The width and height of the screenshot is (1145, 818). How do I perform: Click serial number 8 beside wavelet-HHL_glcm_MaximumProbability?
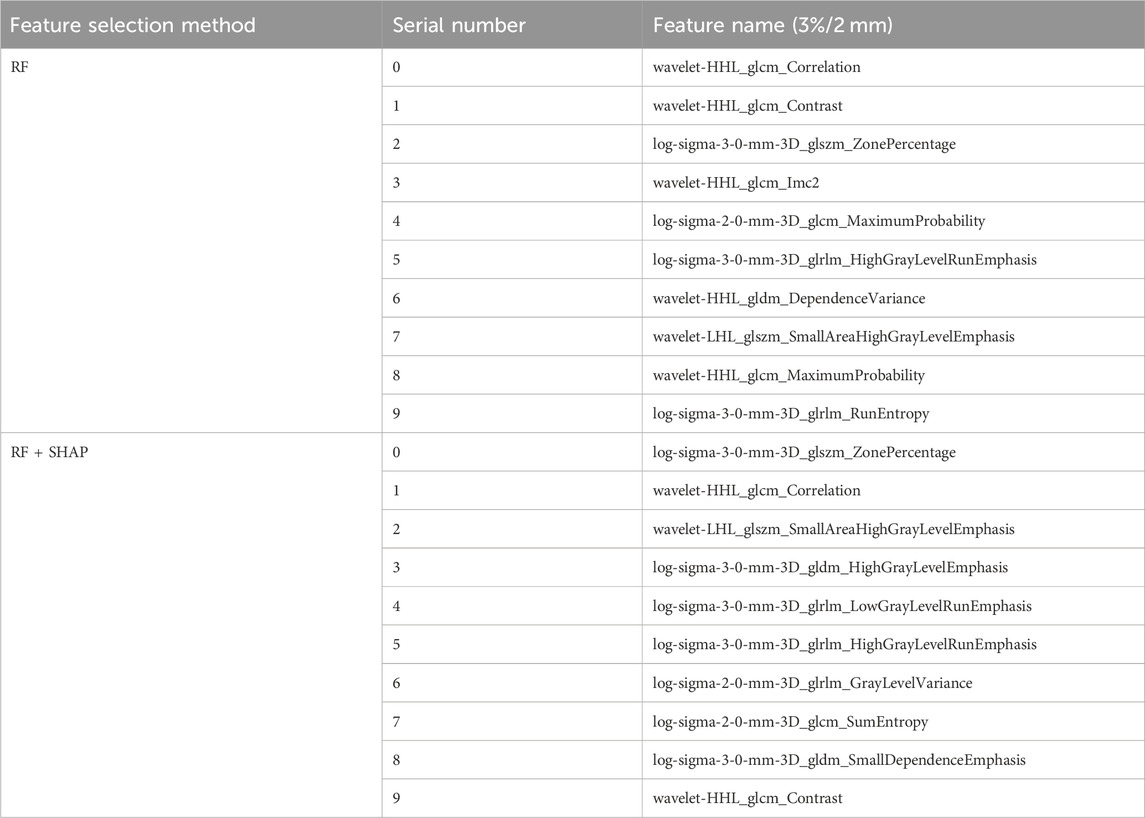click(397, 375)
